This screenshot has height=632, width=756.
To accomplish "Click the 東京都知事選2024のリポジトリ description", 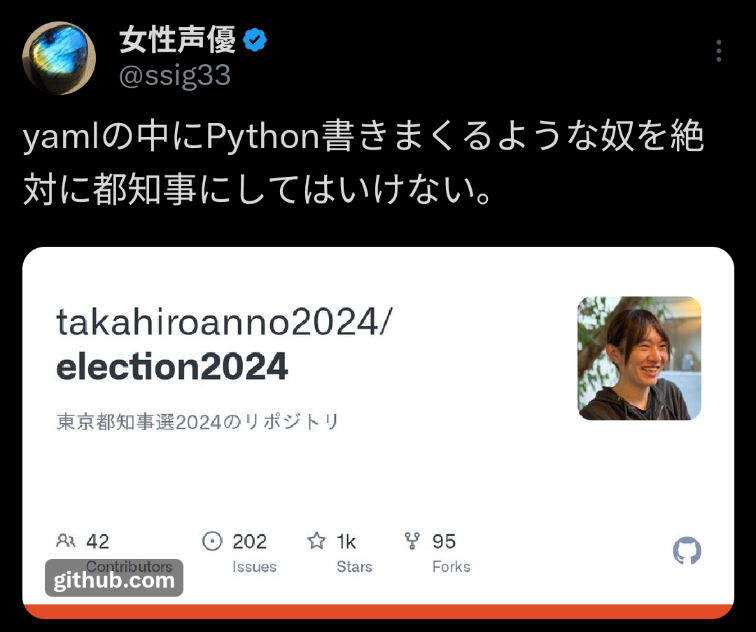I will (198, 422).
